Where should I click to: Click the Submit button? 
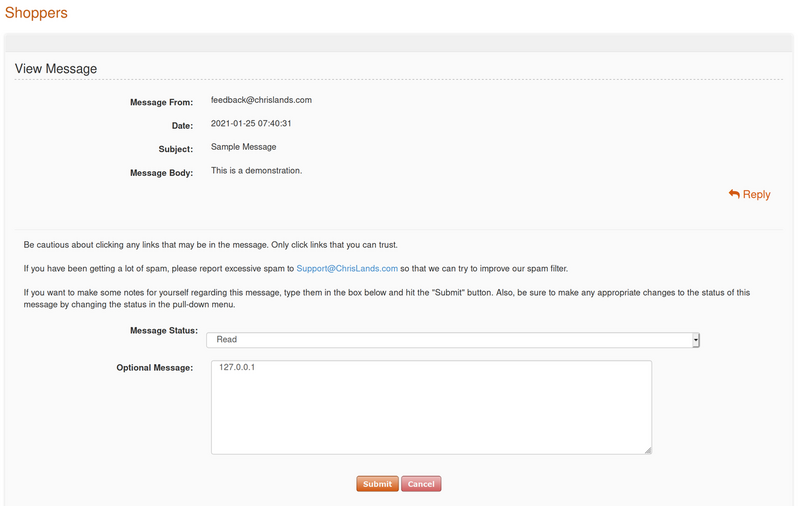tap(378, 484)
